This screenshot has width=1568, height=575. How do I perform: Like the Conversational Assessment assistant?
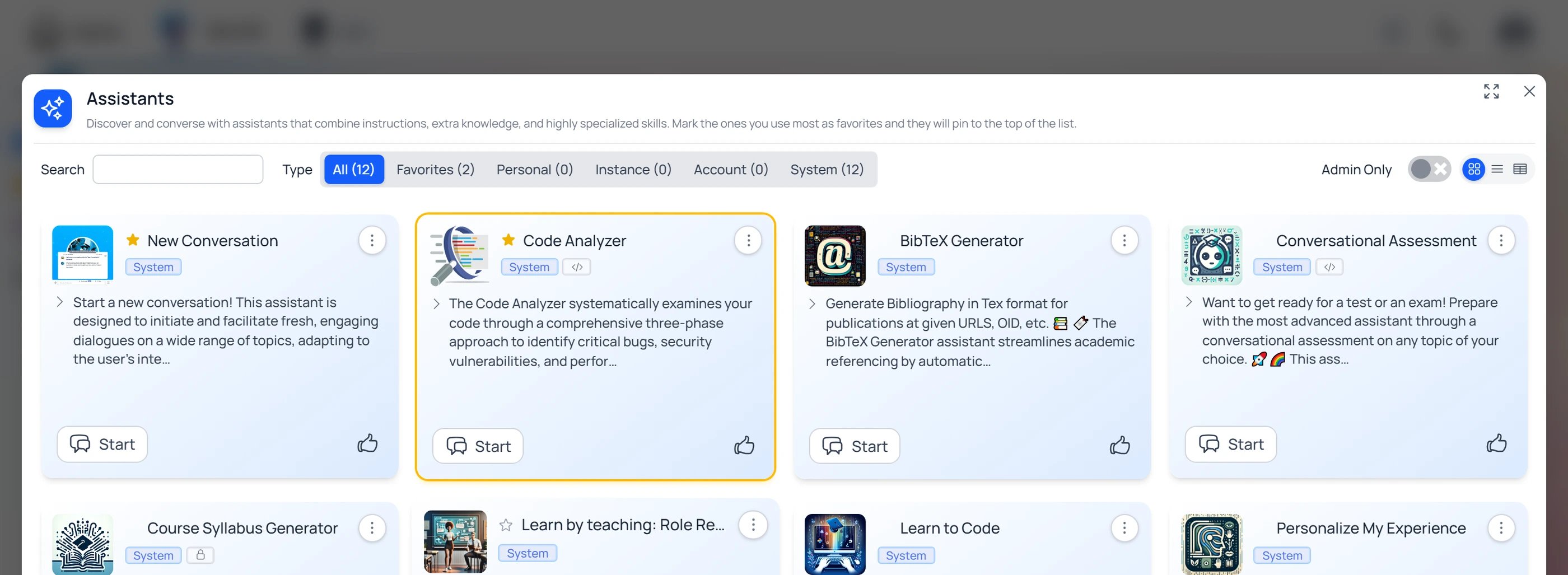(x=1496, y=443)
